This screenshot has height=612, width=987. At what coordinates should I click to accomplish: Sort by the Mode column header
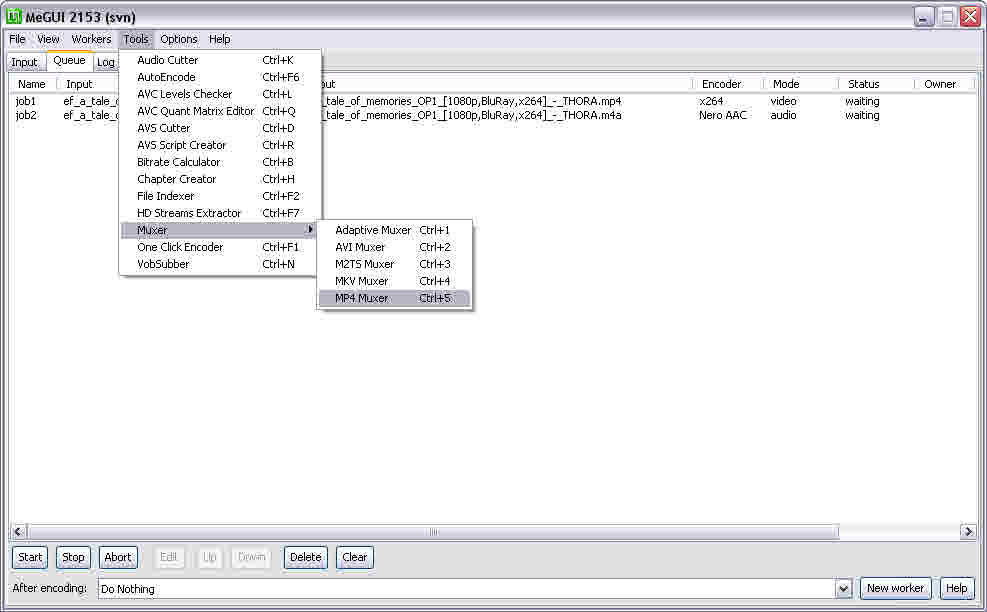coord(800,84)
